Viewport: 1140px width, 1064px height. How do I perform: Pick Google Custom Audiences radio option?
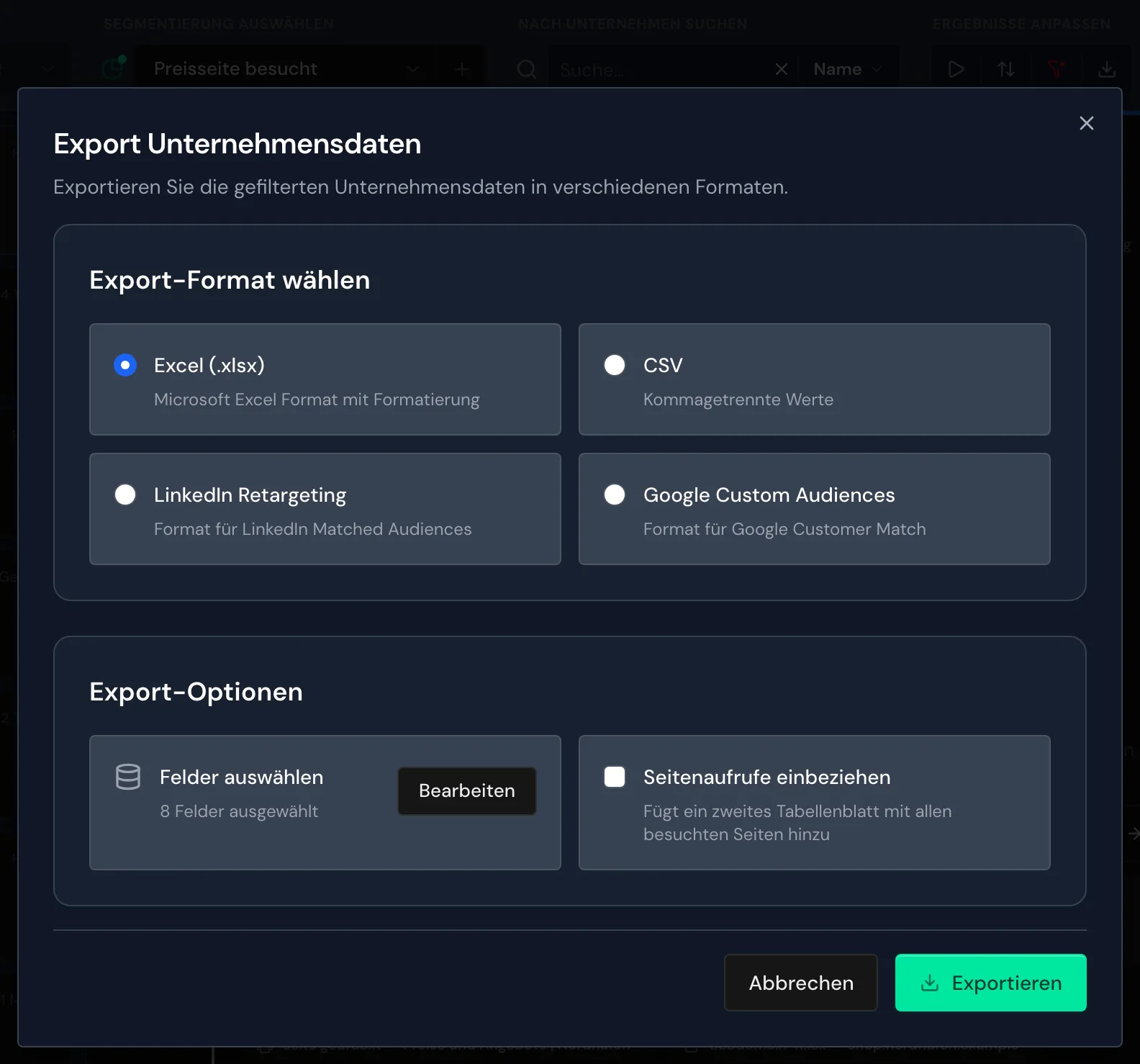pyautogui.click(x=615, y=495)
